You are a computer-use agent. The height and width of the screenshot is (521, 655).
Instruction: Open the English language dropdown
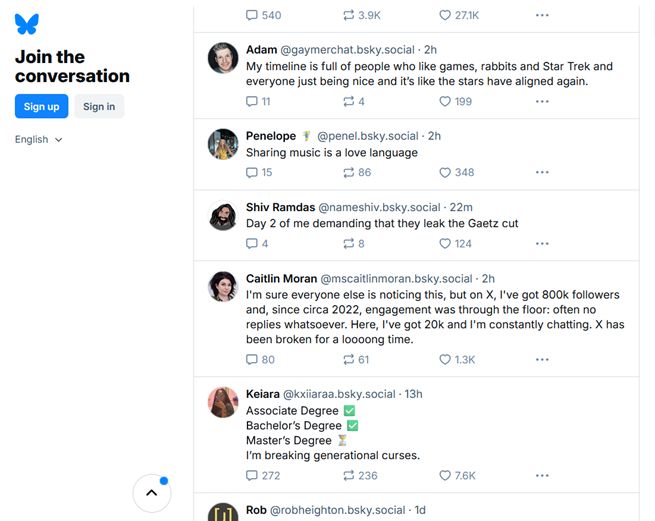(x=39, y=139)
